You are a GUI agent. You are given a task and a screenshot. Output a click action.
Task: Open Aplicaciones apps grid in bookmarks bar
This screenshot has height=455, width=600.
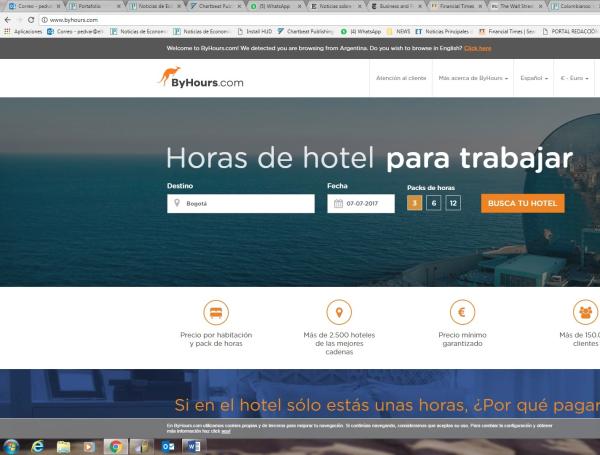pyautogui.click(x=23, y=32)
